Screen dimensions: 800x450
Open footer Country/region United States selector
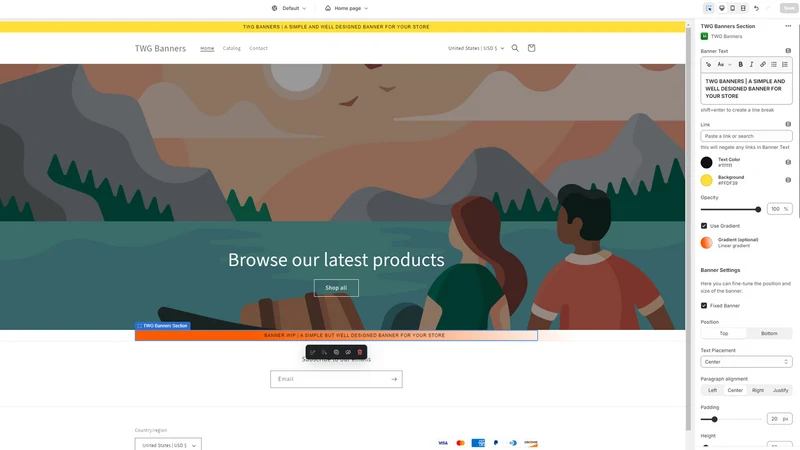[x=168, y=444]
